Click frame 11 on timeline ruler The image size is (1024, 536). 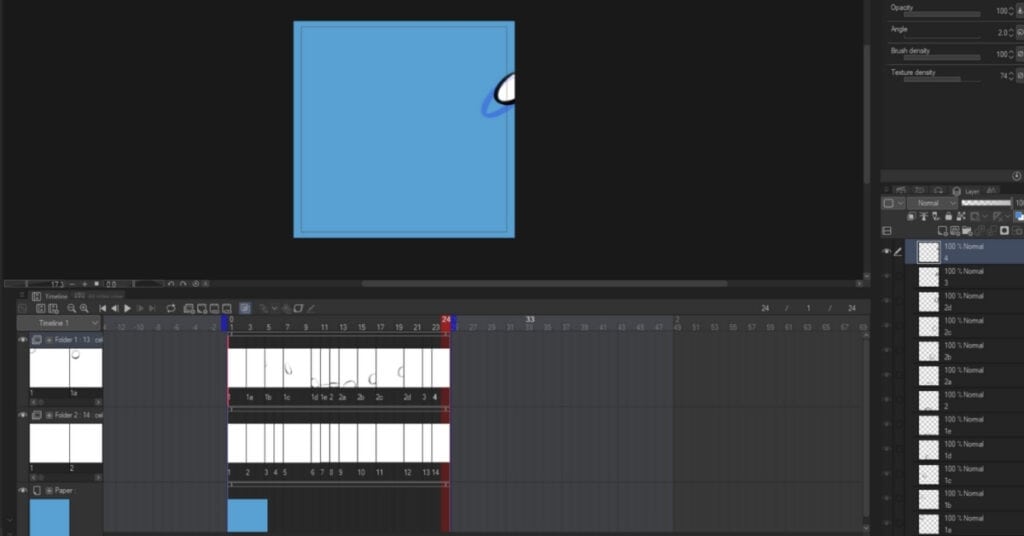[325, 327]
